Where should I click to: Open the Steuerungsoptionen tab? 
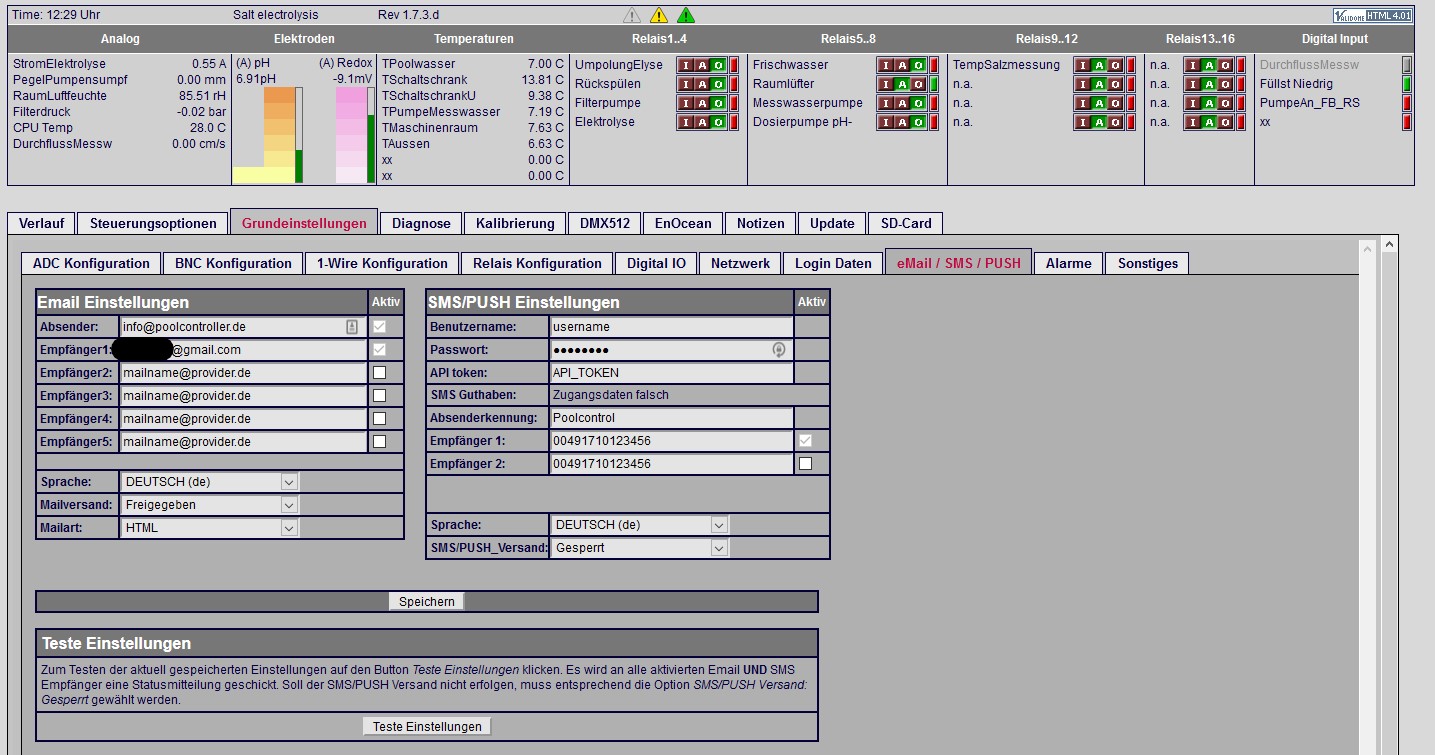[153, 223]
